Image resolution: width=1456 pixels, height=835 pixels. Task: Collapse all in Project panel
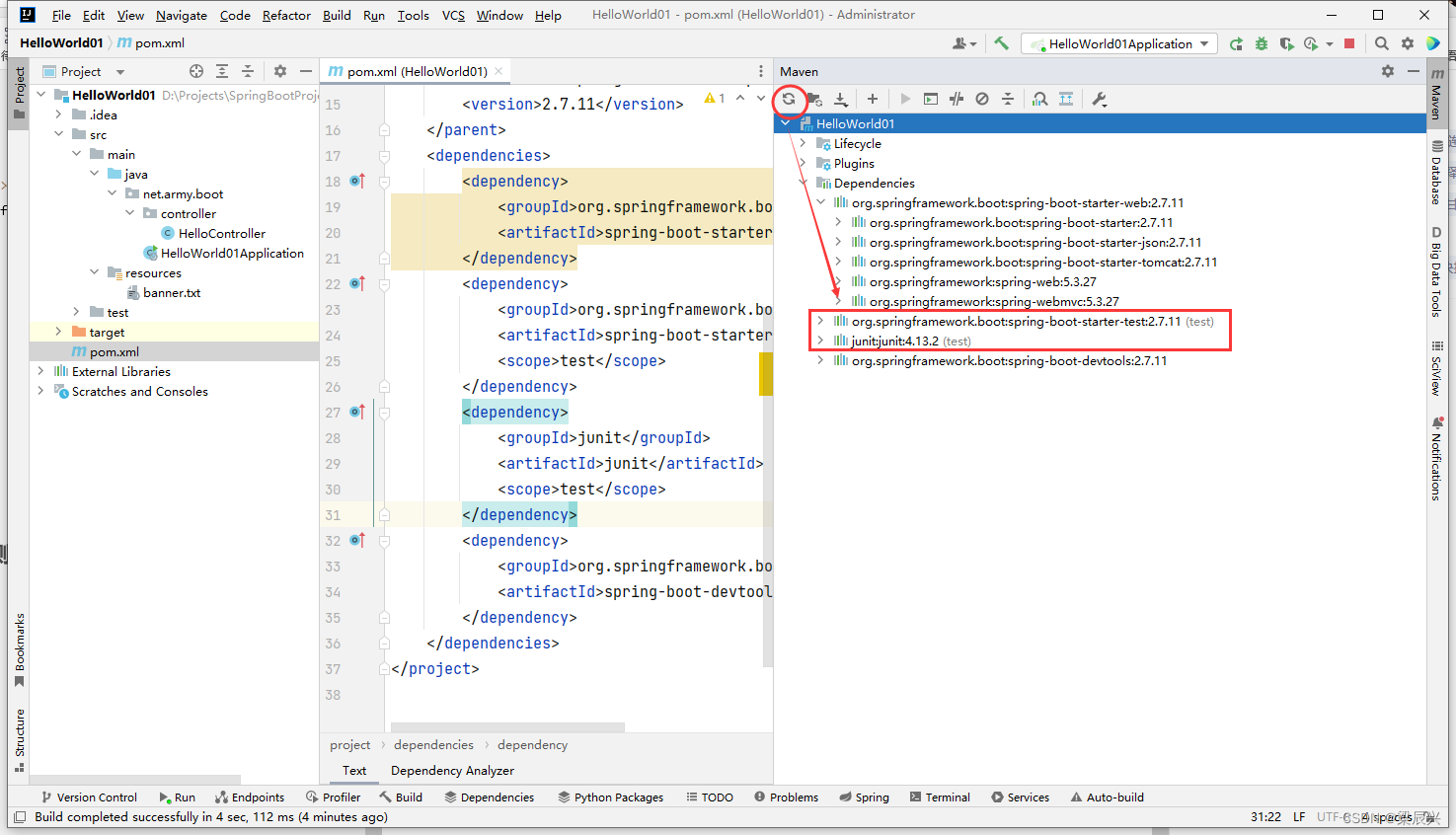click(x=248, y=71)
